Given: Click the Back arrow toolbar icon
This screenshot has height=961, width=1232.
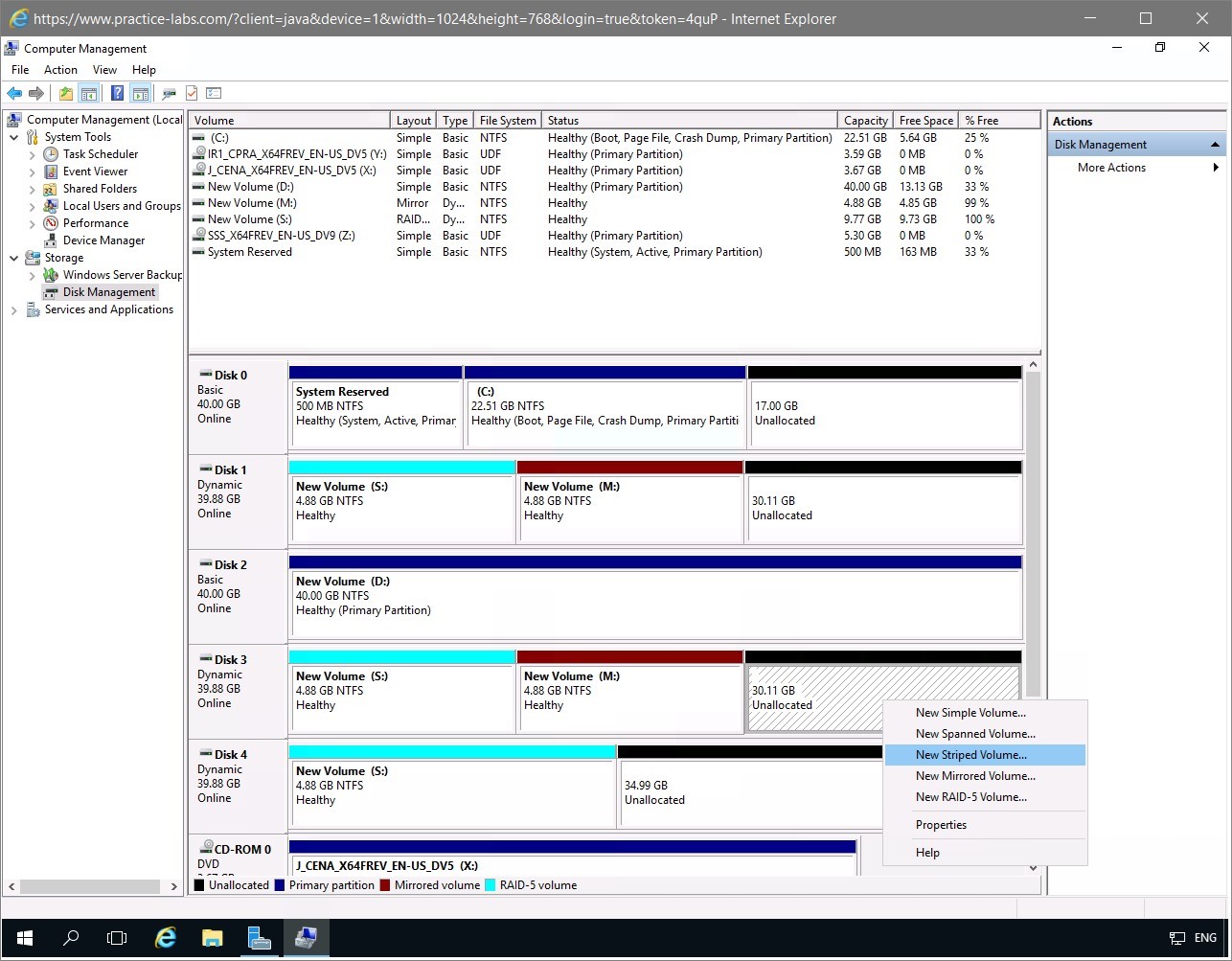Looking at the screenshot, I should pyautogui.click(x=14, y=93).
